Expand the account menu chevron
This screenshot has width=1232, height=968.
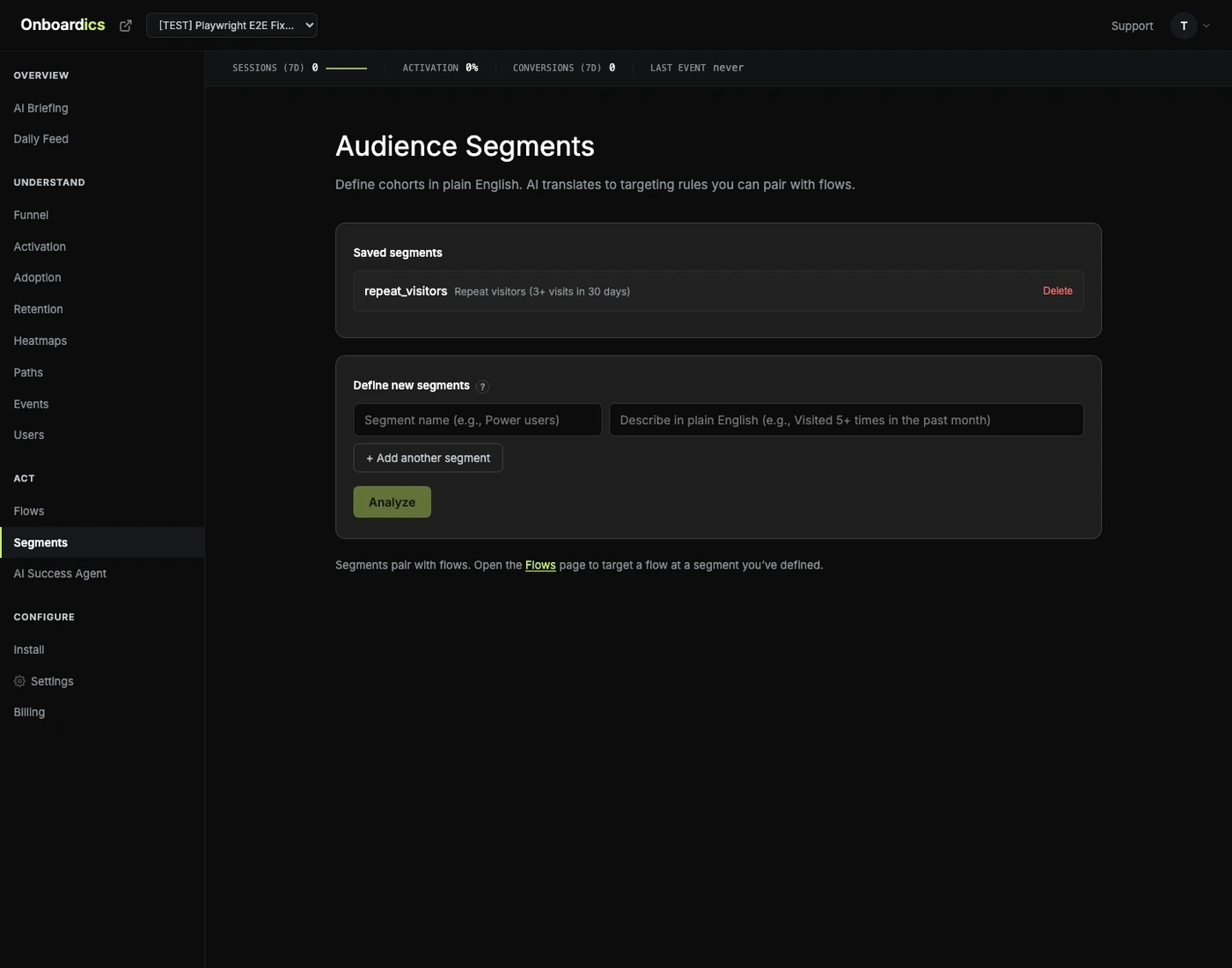click(1206, 26)
